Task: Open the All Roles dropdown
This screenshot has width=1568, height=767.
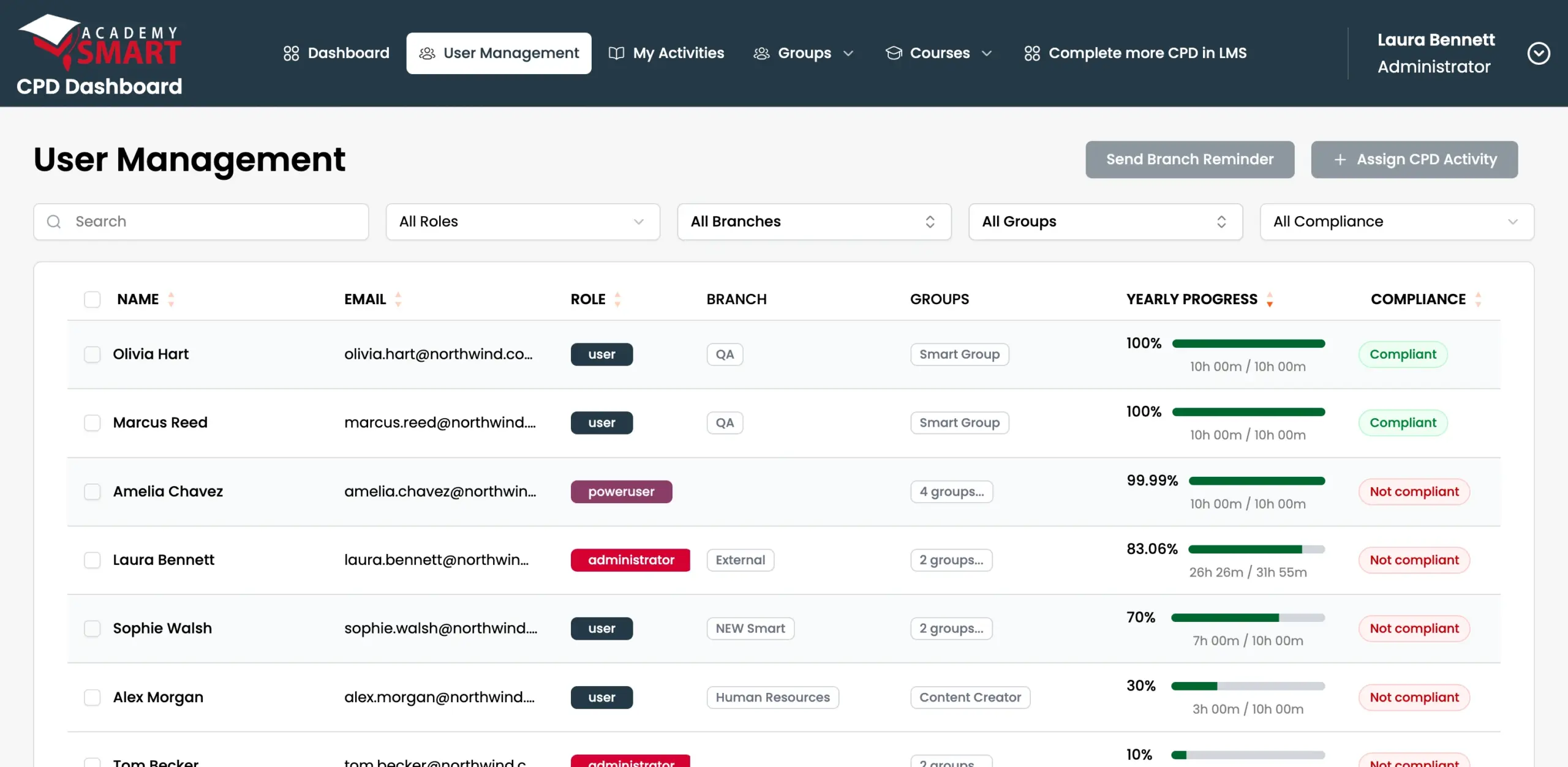Action: tap(522, 222)
